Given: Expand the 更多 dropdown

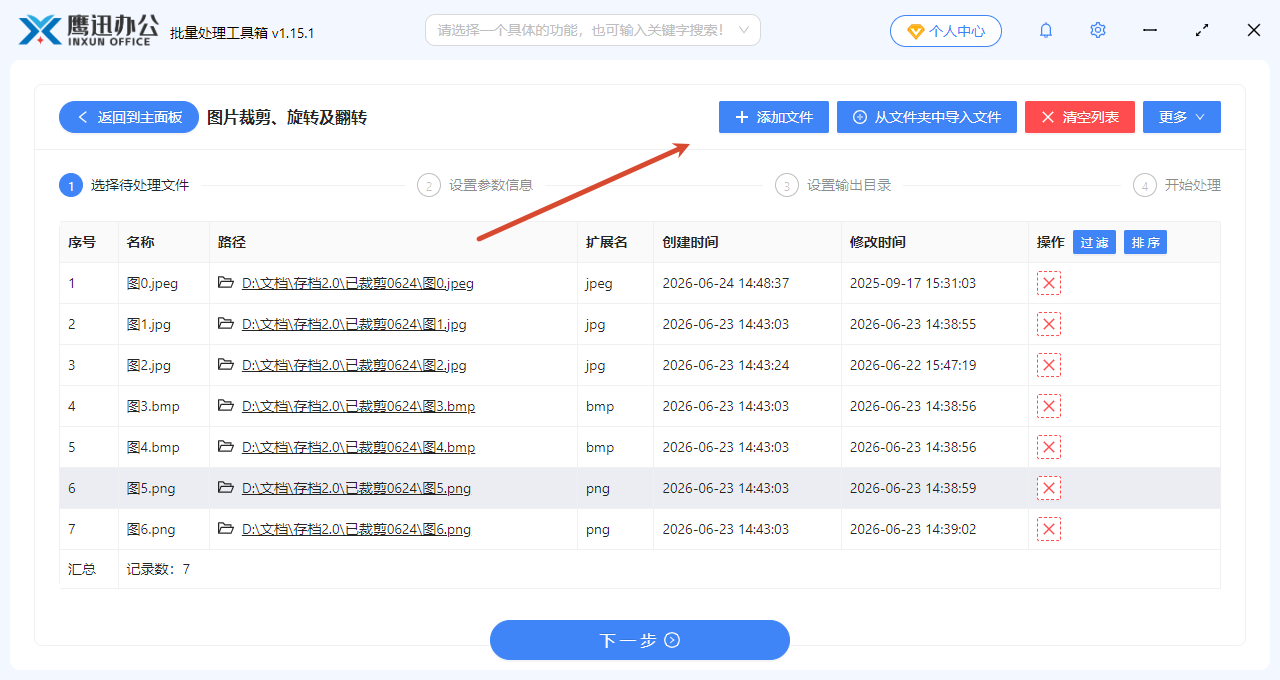Looking at the screenshot, I should click(x=1182, y=117).
